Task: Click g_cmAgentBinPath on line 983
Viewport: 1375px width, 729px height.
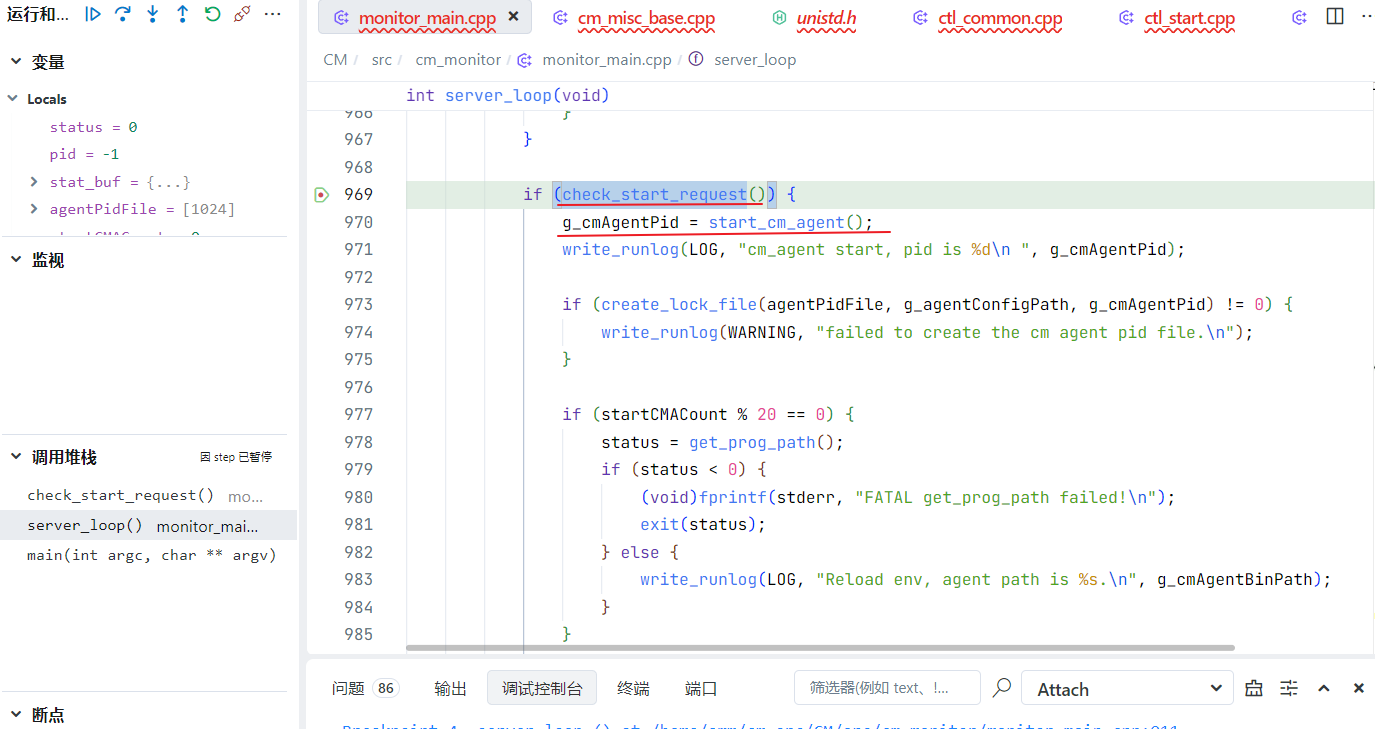Action: [1233, 579]
